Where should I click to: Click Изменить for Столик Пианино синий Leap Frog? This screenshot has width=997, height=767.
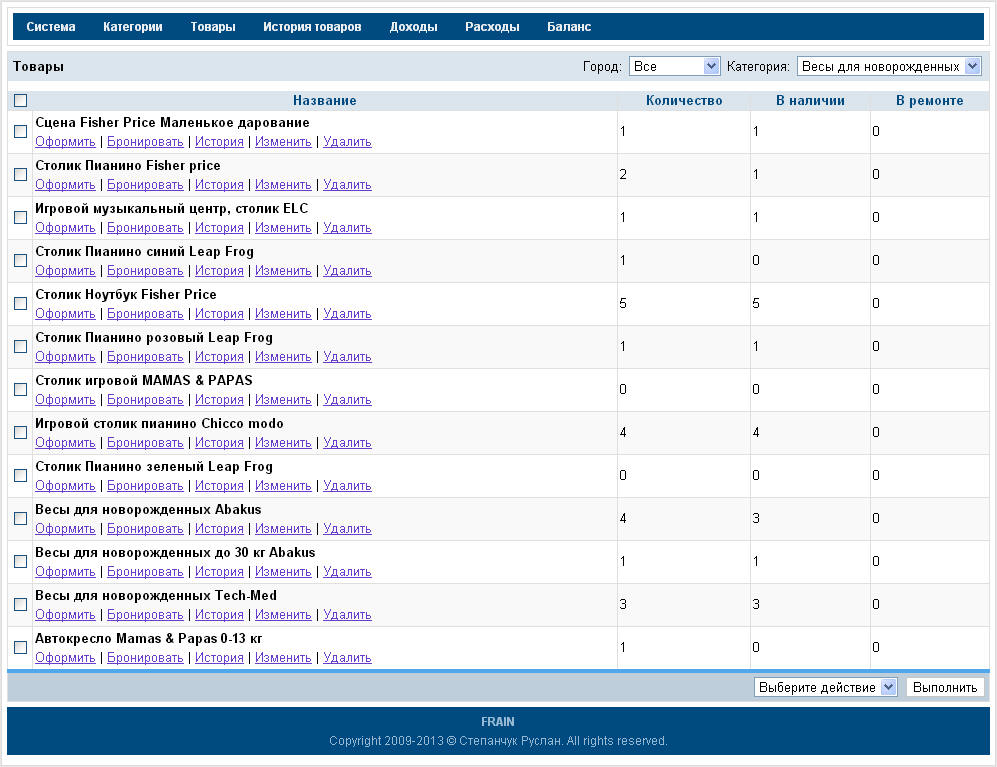[x=283, y=271]
